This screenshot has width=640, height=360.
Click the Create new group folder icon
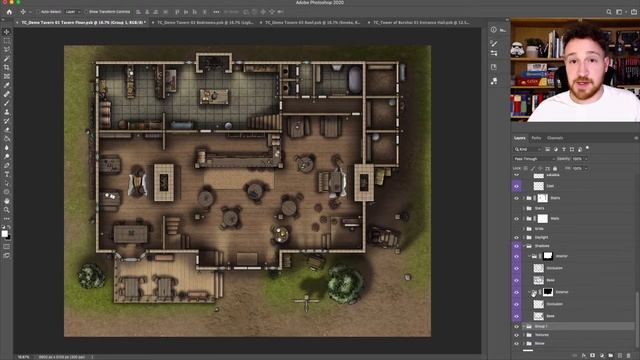611,356
